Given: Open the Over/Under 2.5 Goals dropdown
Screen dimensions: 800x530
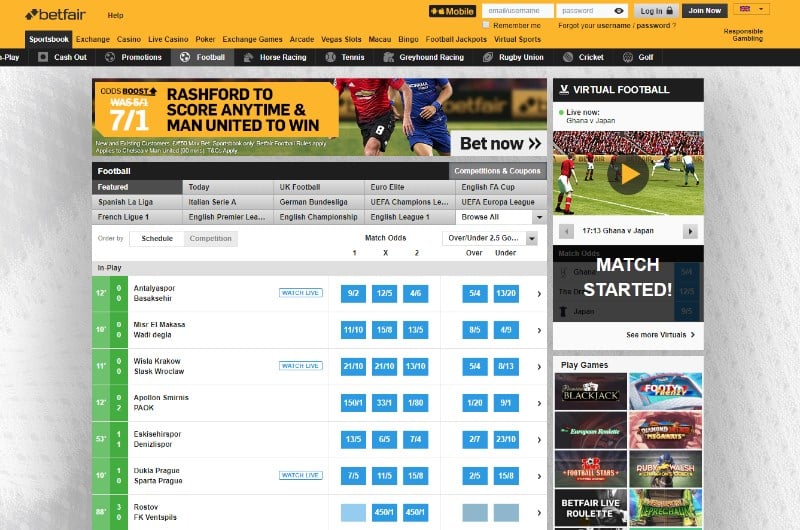Looking at the screenshot, I should coord(490,238).
